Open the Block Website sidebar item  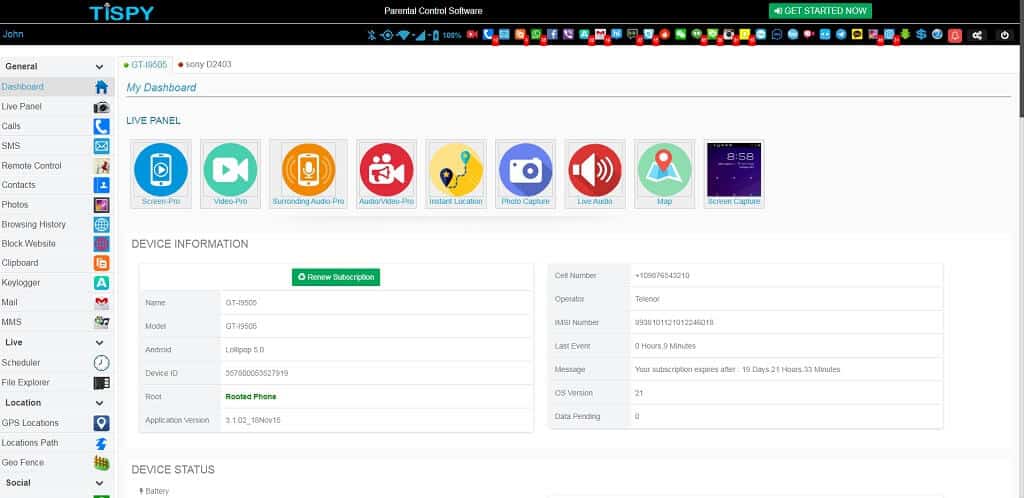click(57, 243)
